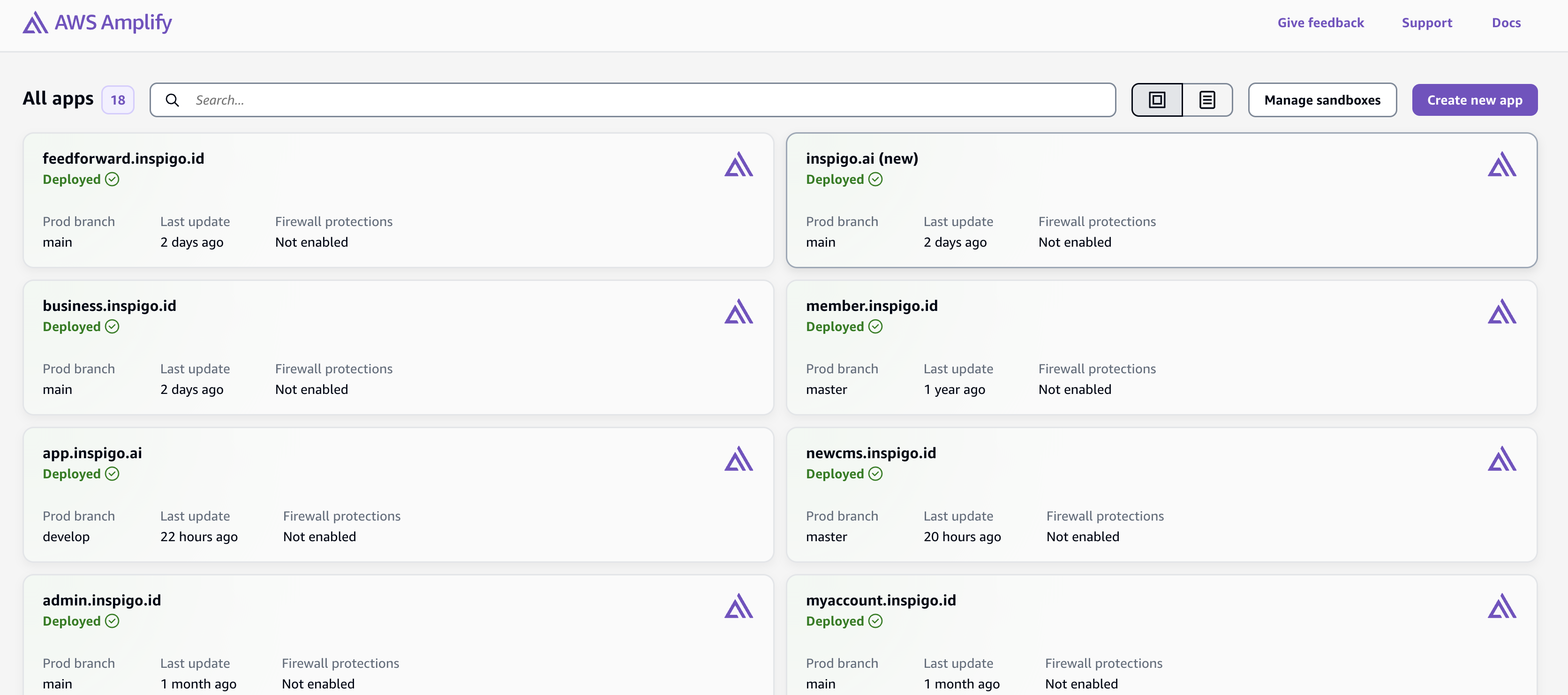
Task: Click Create new app button
Action: [1474, 100]
